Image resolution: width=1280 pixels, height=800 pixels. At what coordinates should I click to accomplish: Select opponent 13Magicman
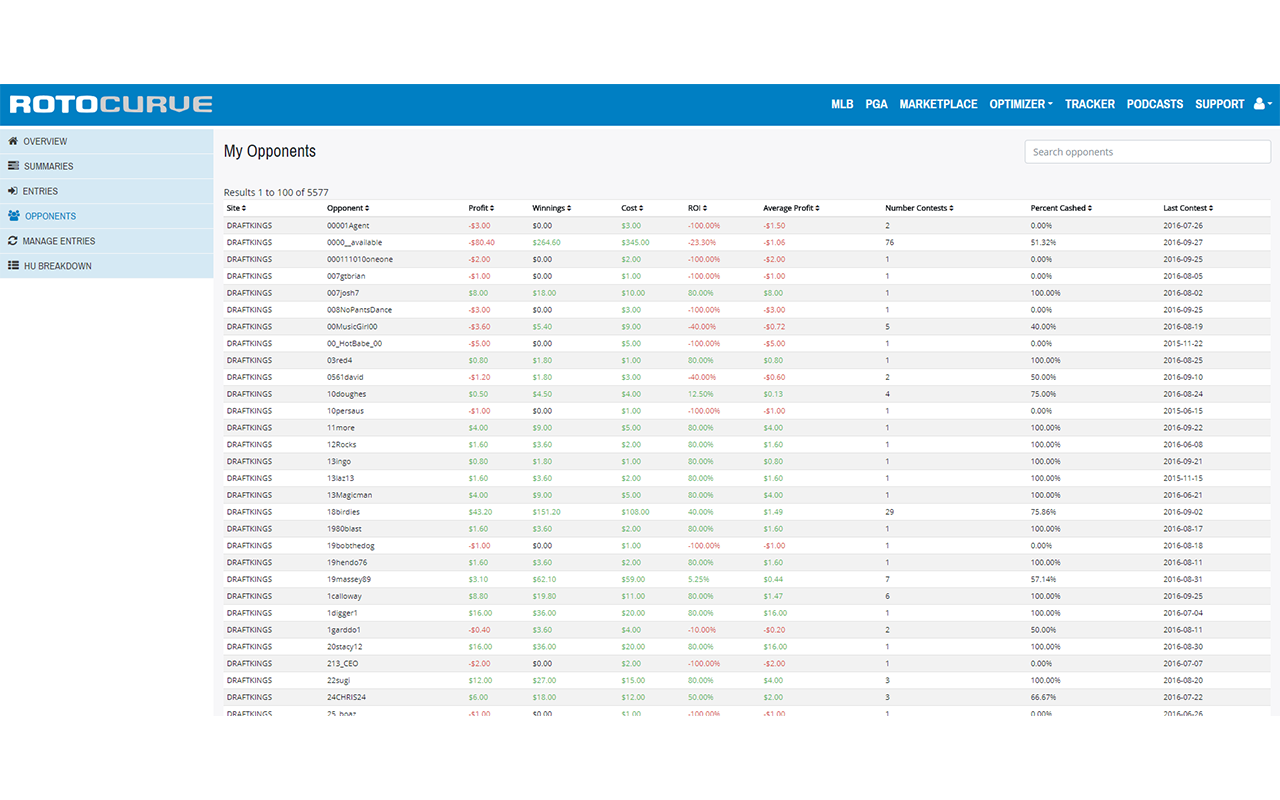[349, 496]
